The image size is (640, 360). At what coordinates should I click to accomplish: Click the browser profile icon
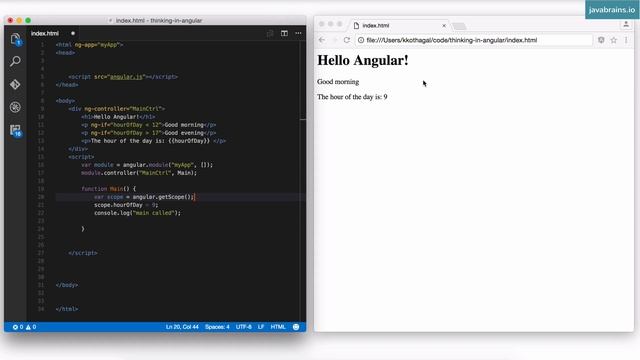(x=626, y=25)
